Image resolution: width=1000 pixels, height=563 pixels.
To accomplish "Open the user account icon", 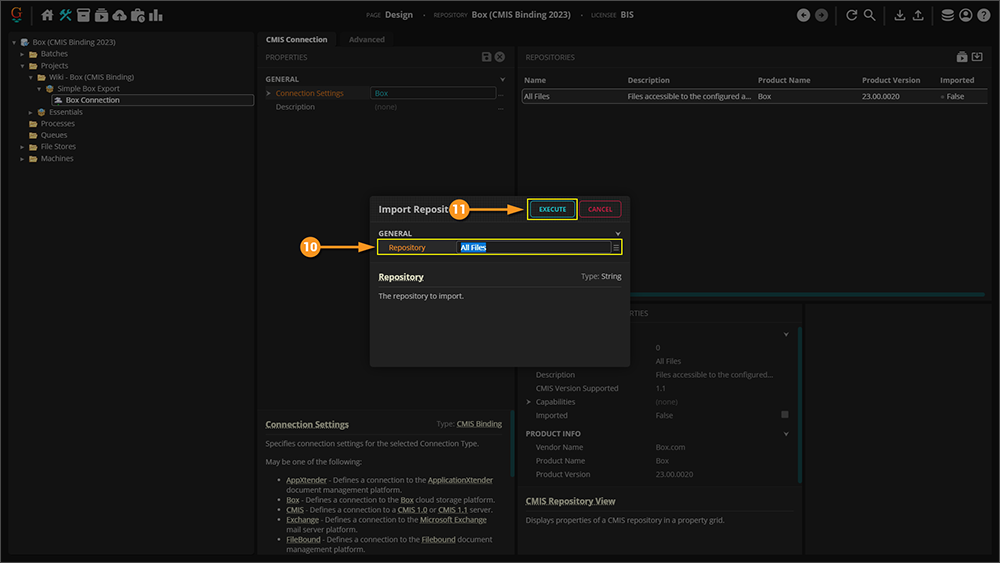I will (965, 15).
